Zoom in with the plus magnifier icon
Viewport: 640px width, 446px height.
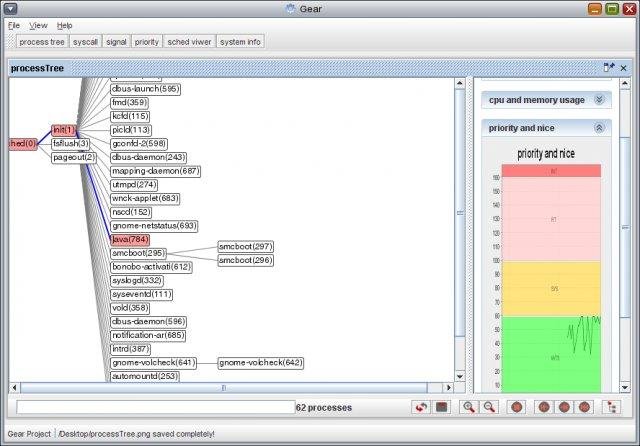tap(469, 407)
